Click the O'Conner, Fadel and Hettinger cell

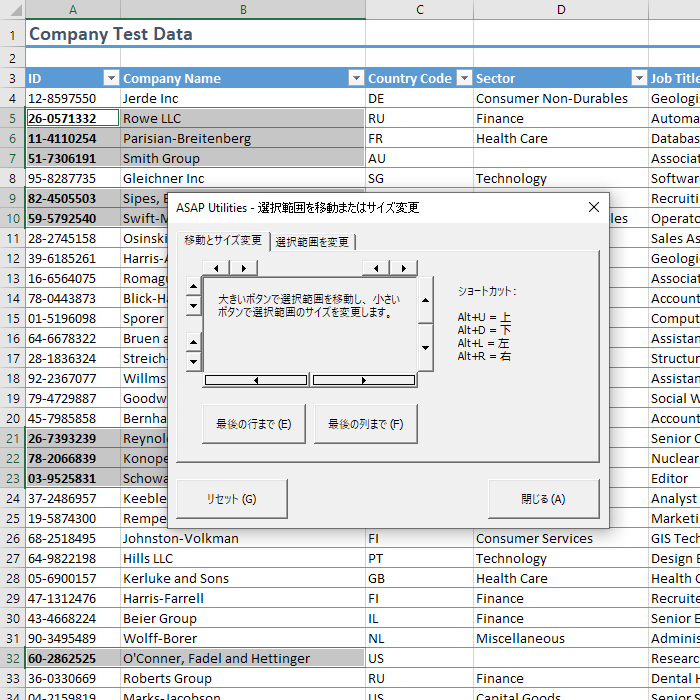point(243,658)
